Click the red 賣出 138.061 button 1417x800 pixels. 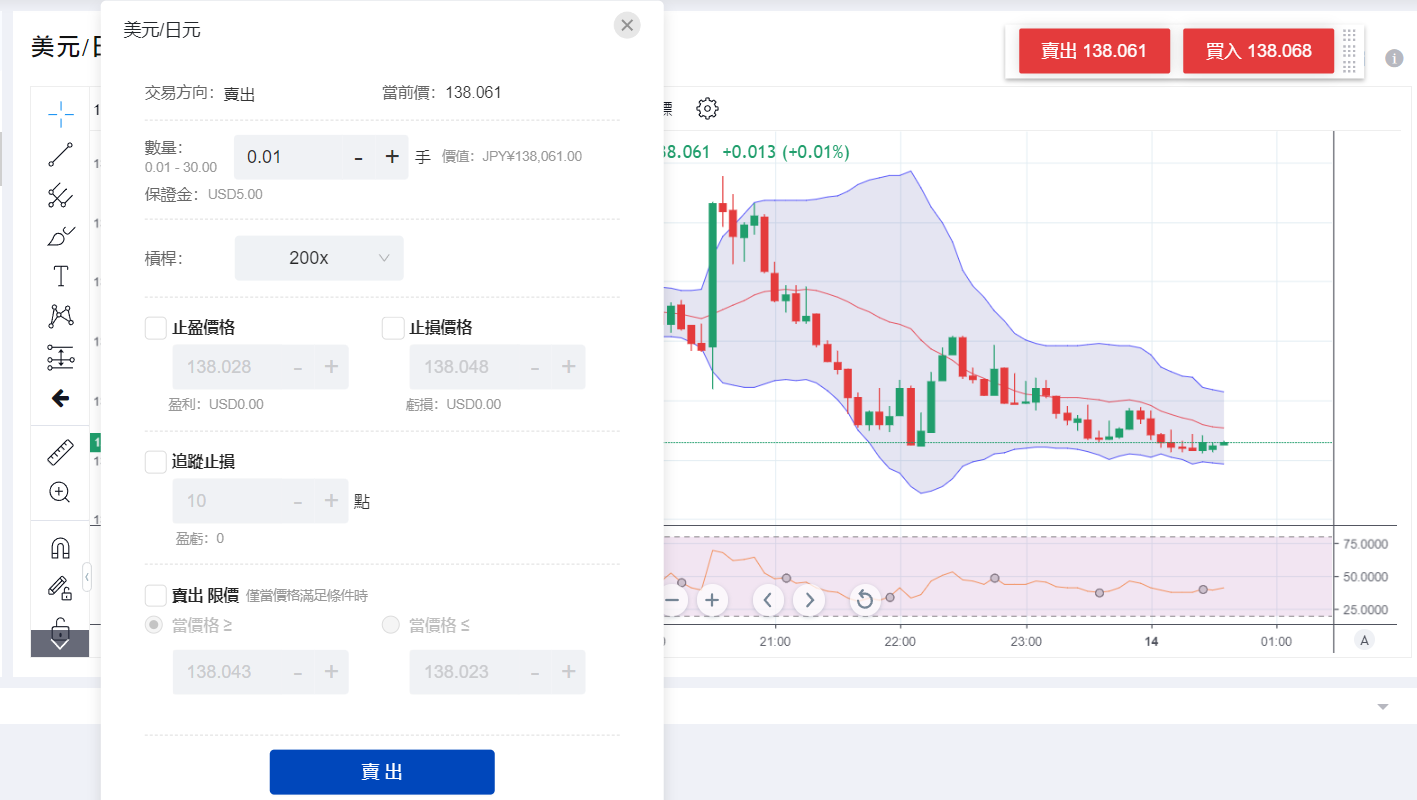[1093, 51]
